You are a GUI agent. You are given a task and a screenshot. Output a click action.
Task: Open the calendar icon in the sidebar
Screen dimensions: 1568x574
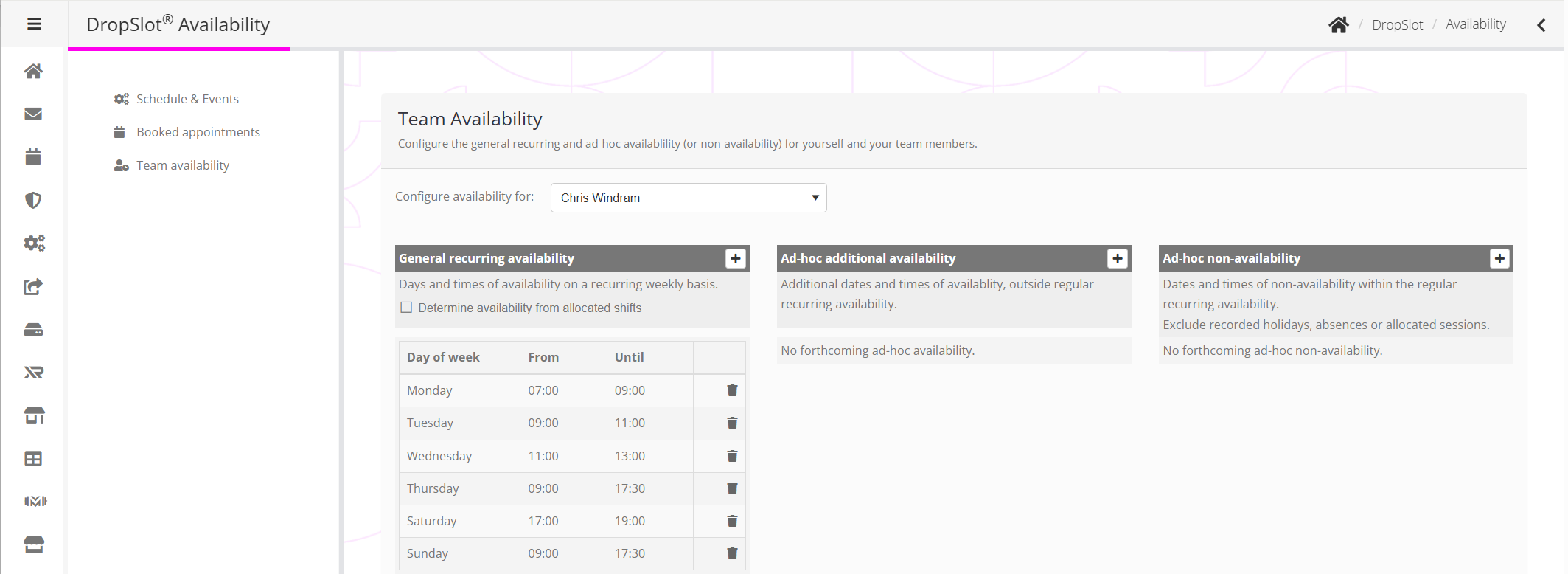(x=33, y=156)
